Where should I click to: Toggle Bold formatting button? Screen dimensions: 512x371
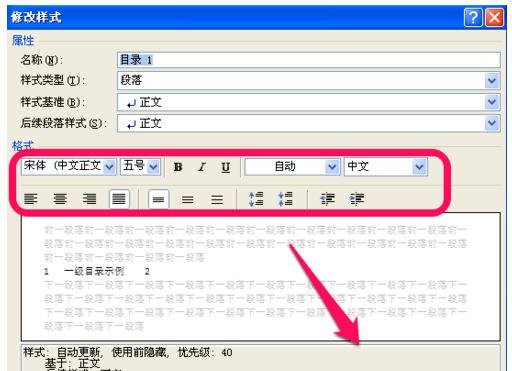tap(178, 167)
